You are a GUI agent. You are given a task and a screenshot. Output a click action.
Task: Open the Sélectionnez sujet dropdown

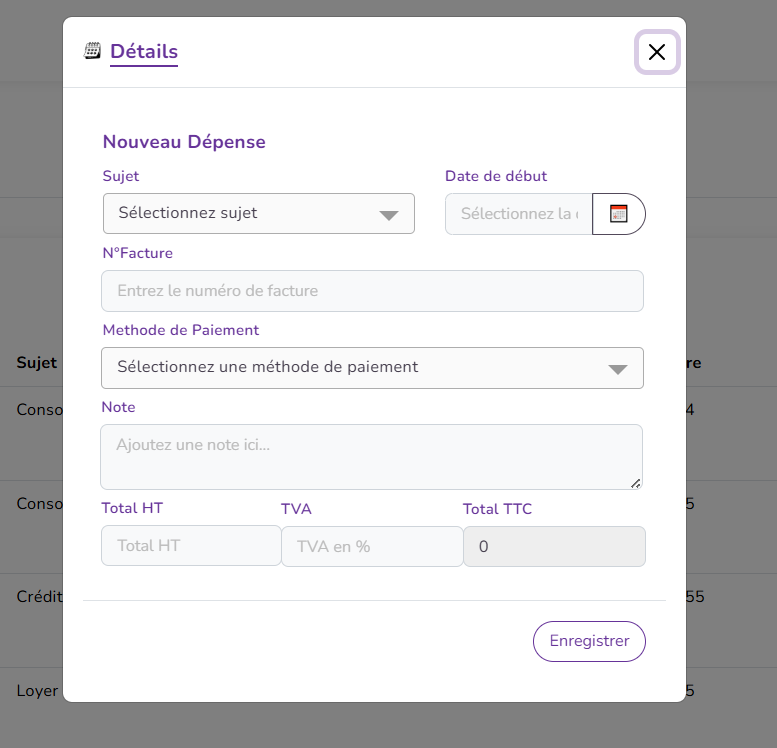click(258, 214)
